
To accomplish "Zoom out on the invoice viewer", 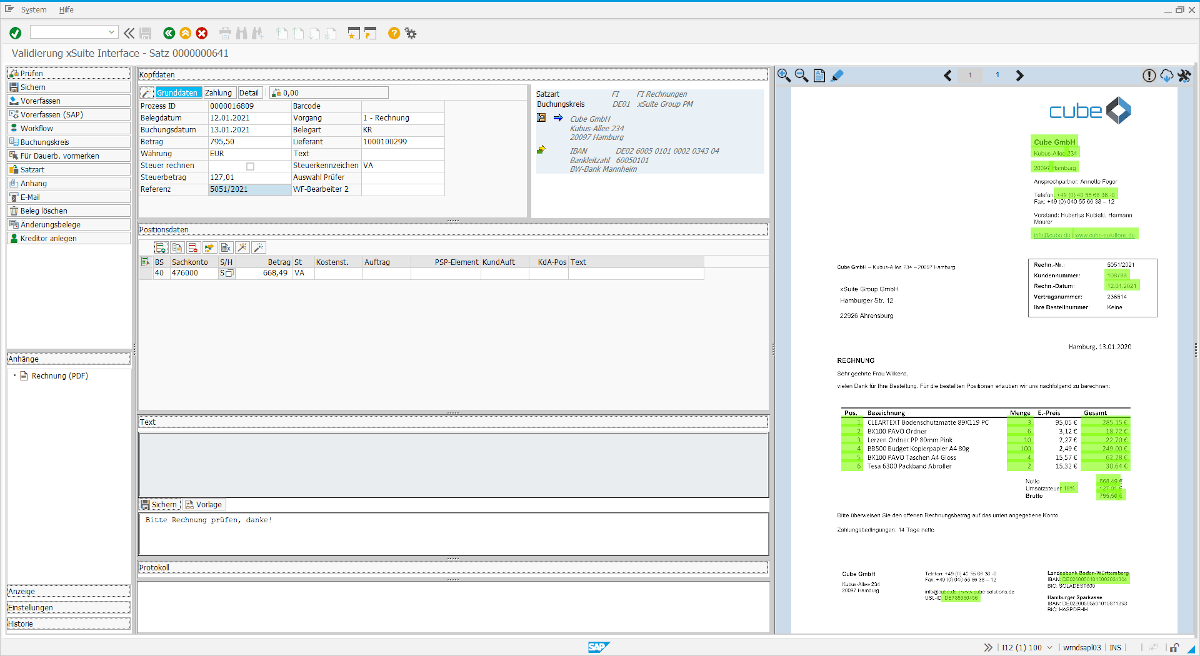I will pos(801,75).
